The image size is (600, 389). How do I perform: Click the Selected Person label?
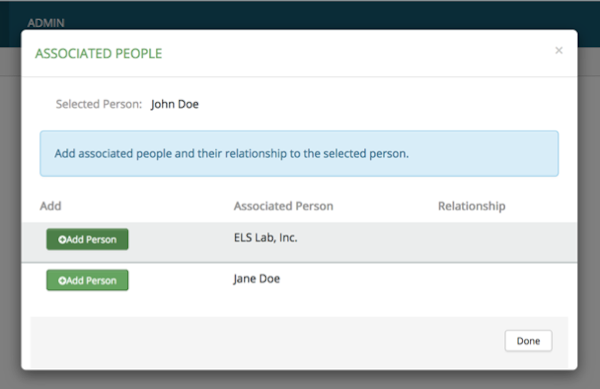coord(99,104)
